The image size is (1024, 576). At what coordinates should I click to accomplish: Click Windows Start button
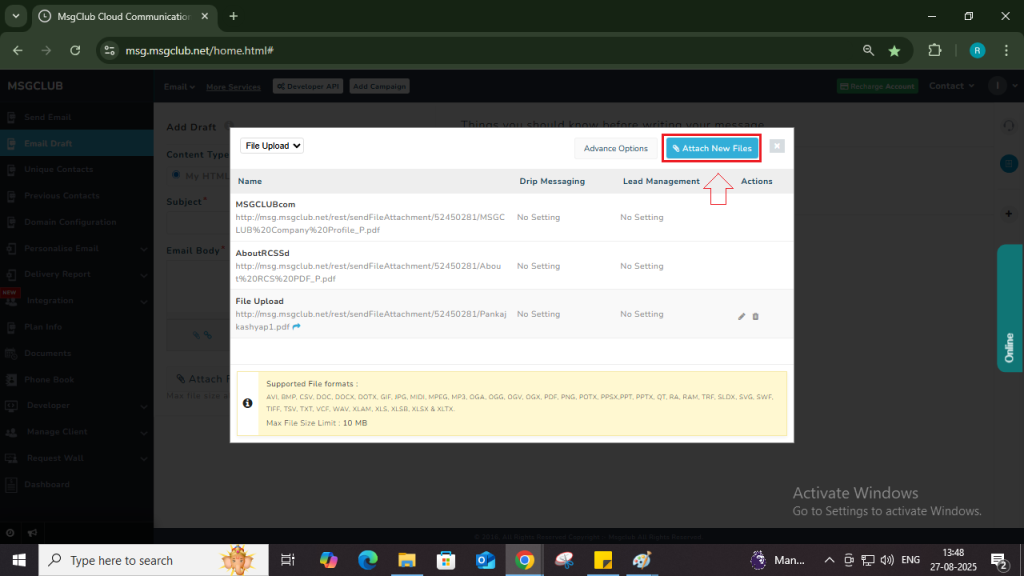tap(19, 560)
